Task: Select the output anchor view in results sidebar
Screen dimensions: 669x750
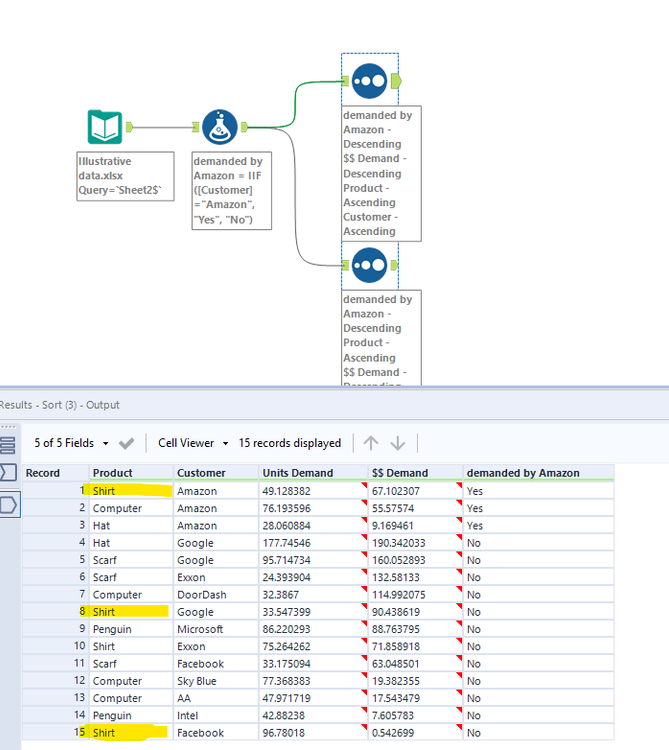Action: coord(9,504)
